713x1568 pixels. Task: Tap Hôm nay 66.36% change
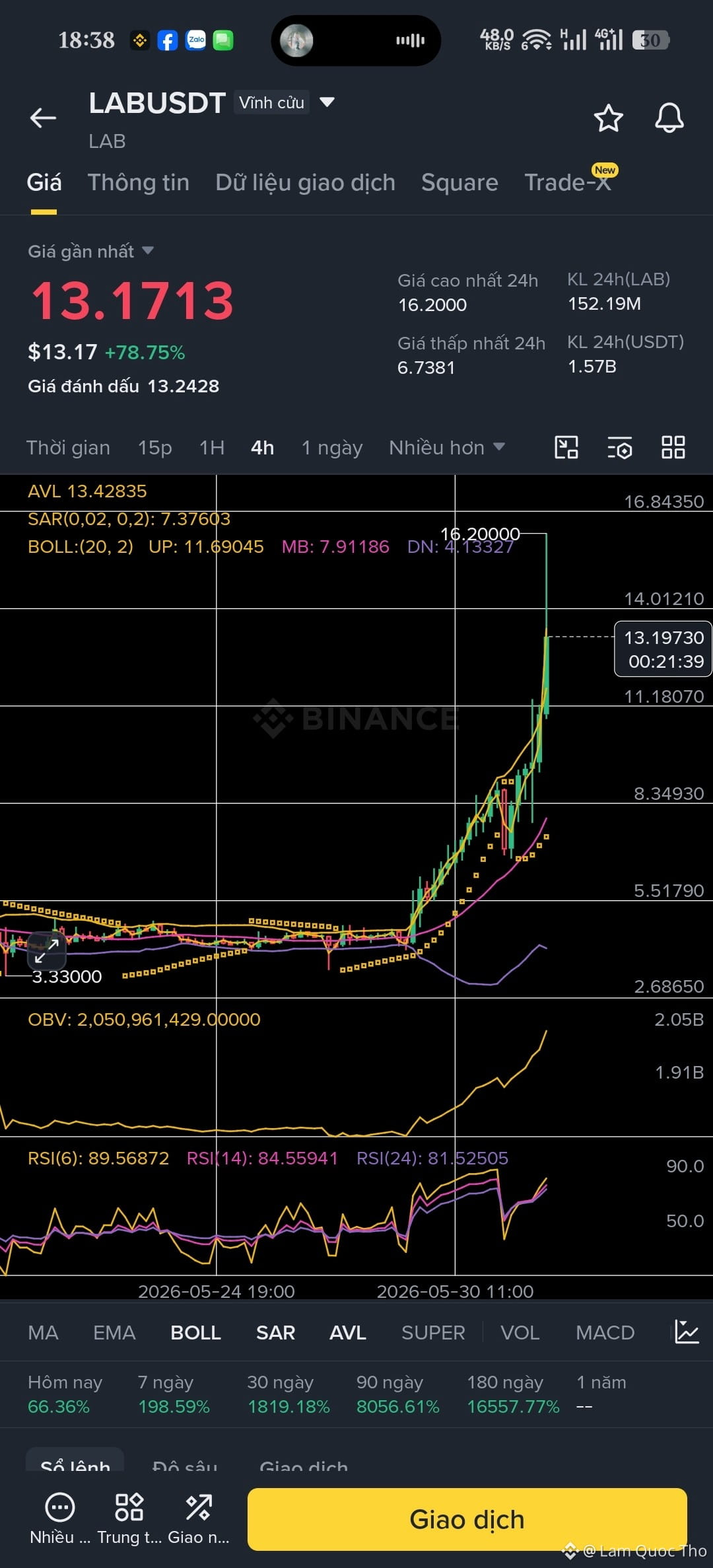coord(65,1394)
